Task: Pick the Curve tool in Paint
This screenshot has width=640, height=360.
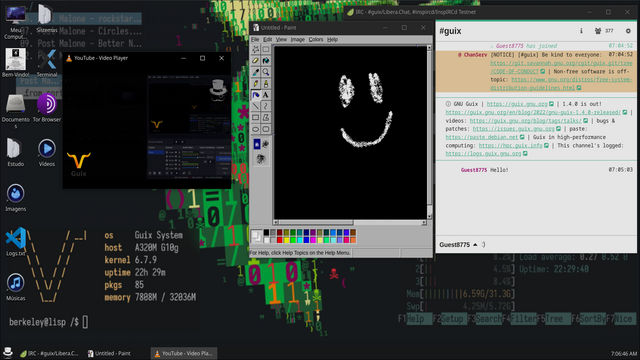Action: [x=266, y=107]
